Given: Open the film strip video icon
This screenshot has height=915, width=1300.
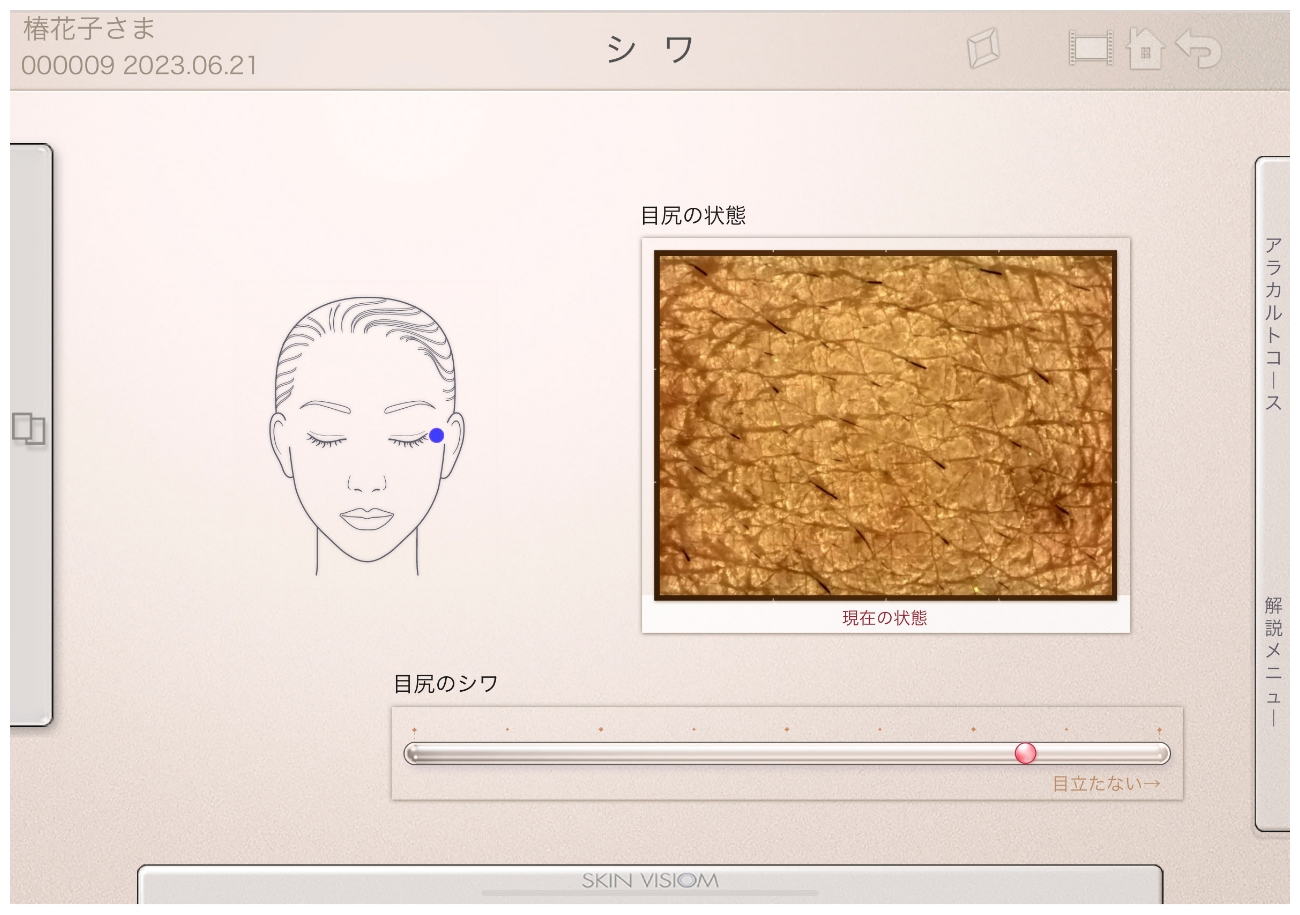Looking at the screenshot, I should (1090, 49).
